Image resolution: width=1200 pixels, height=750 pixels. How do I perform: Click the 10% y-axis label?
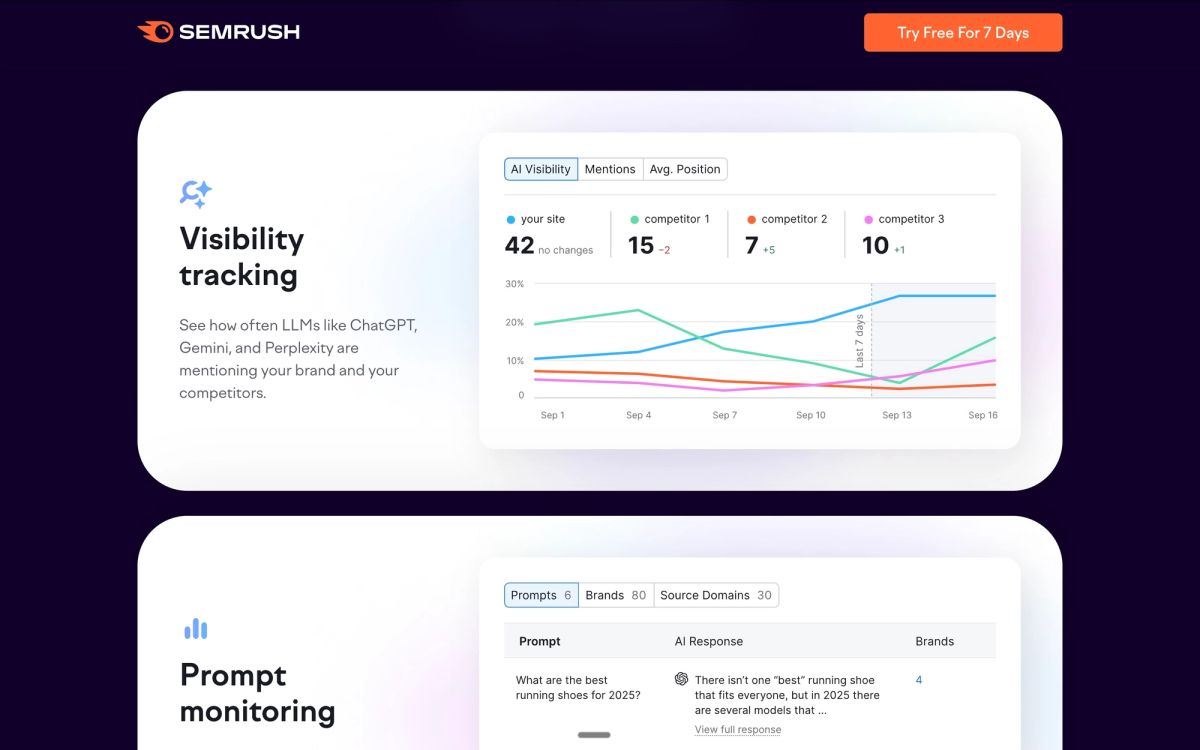point(514,360)
